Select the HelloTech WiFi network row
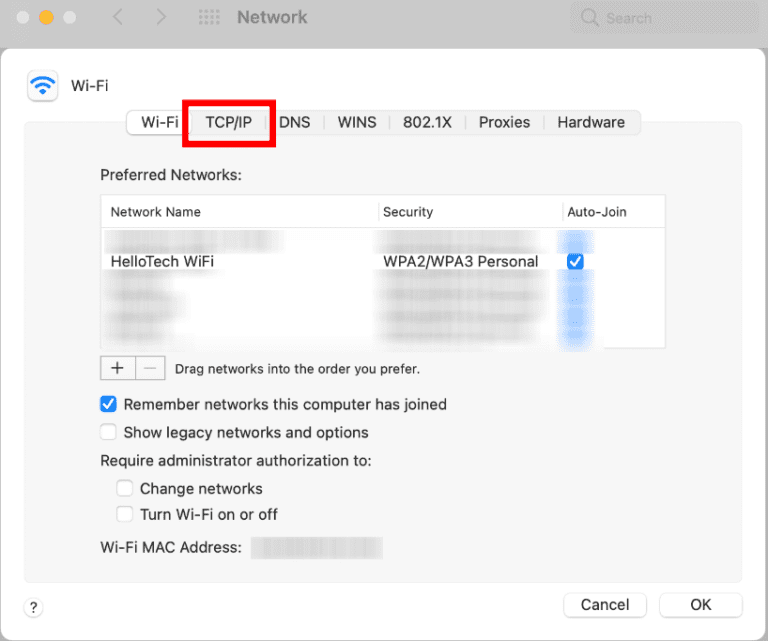This screenshot has width=768, height=641. click(x=383, y=261)
